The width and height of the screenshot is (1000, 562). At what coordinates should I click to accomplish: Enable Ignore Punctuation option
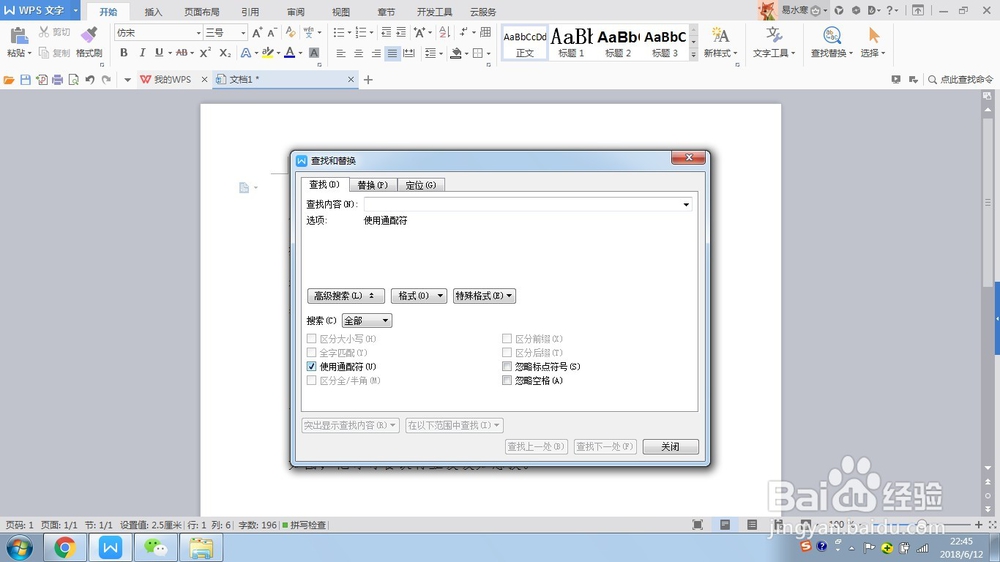pos(507,367)
